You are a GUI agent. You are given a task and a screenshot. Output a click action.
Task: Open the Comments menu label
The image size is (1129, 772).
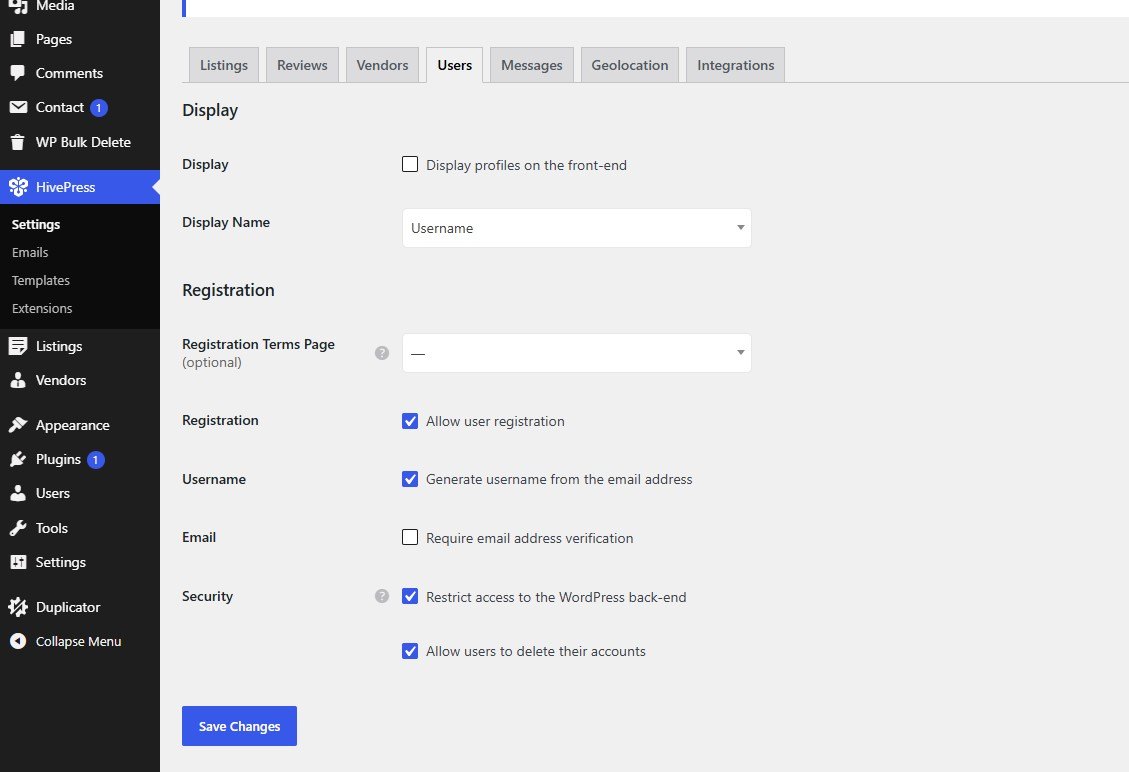[x=69, y=73]
